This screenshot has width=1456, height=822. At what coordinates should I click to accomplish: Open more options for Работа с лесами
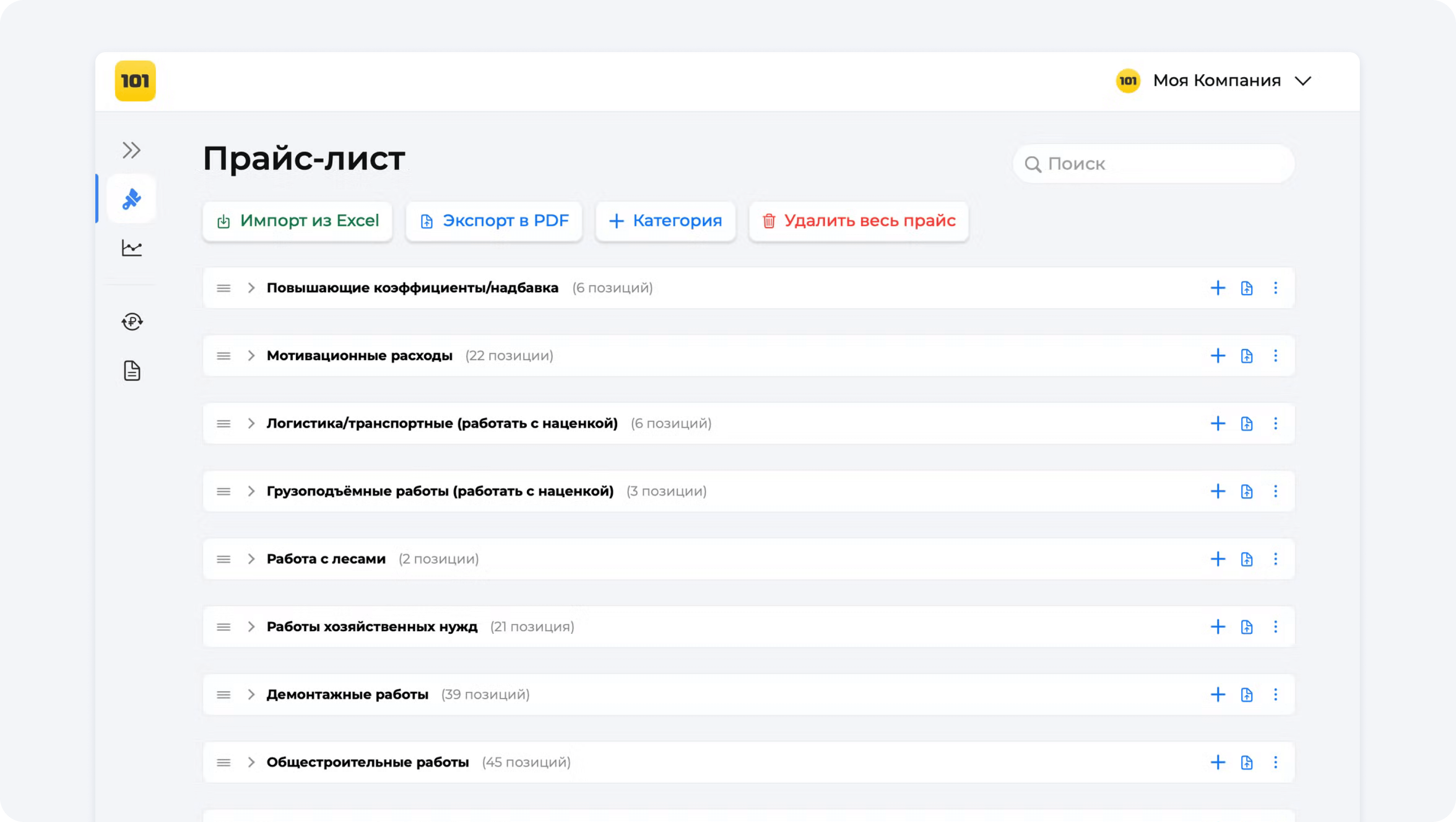point(1275,559)
